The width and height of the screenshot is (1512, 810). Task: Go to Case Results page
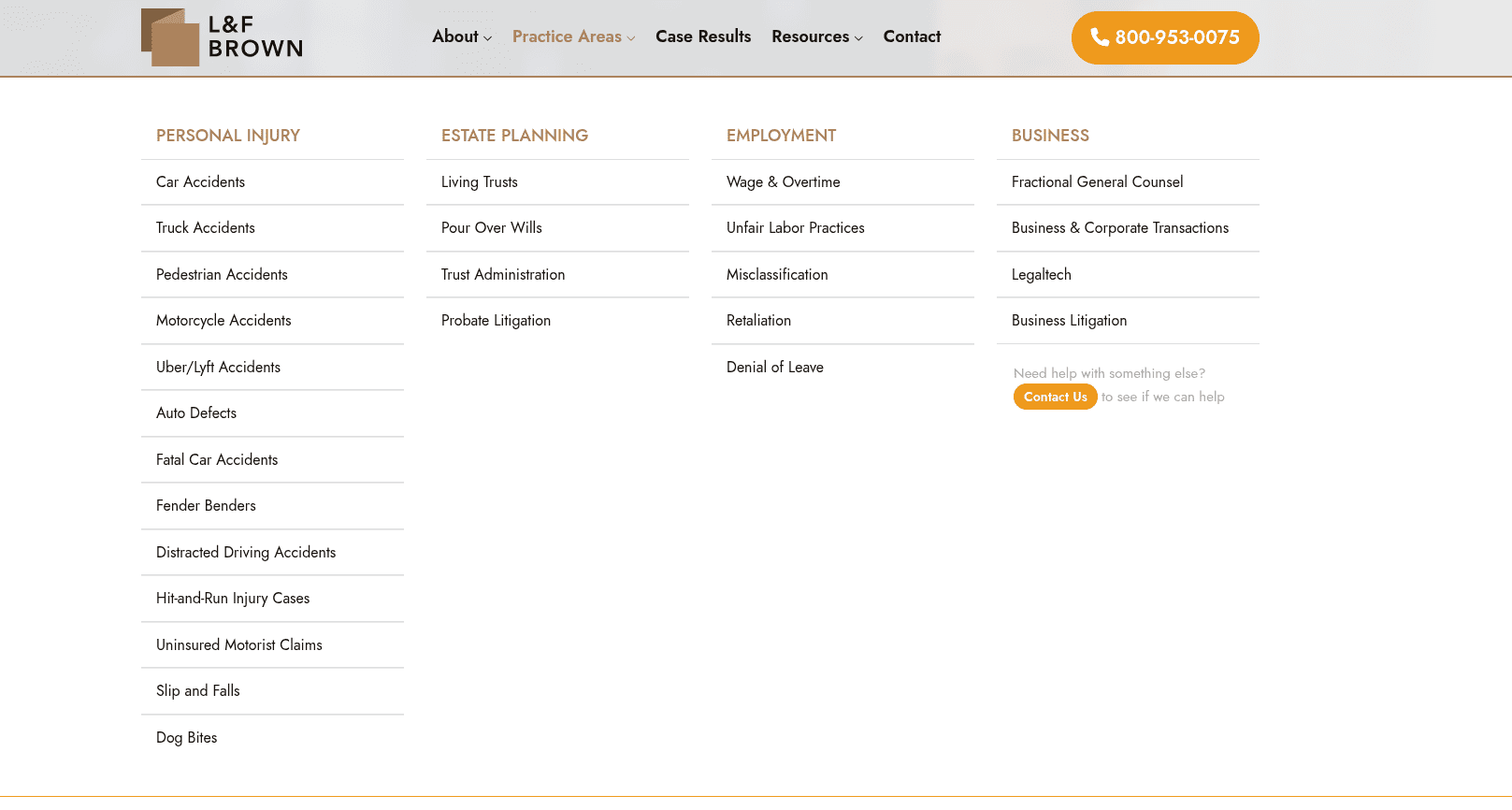click(703, 36)
